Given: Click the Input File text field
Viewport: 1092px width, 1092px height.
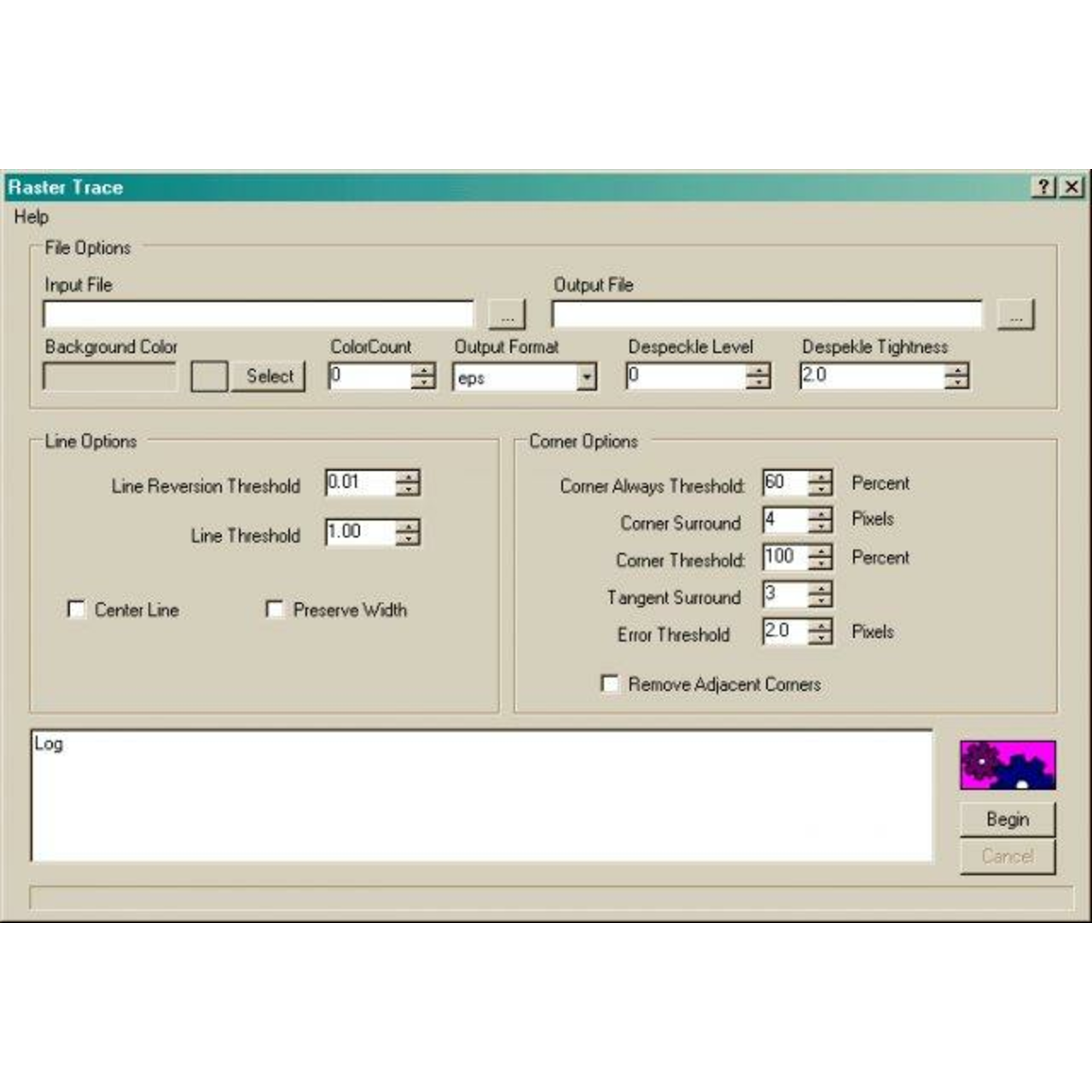Looking at the screenshot, I should (258, 314).
